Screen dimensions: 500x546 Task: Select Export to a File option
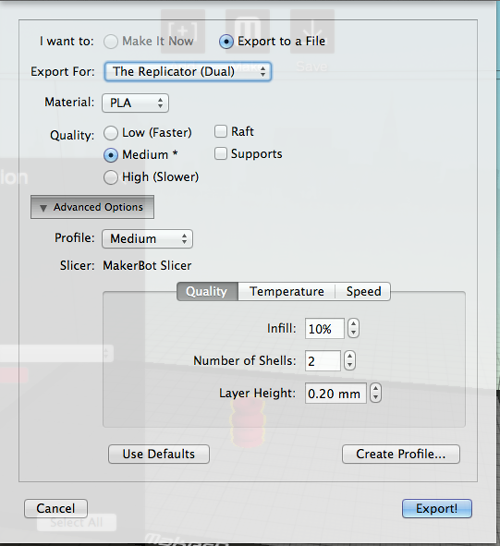pyautogui.click(x=226, y=42)
